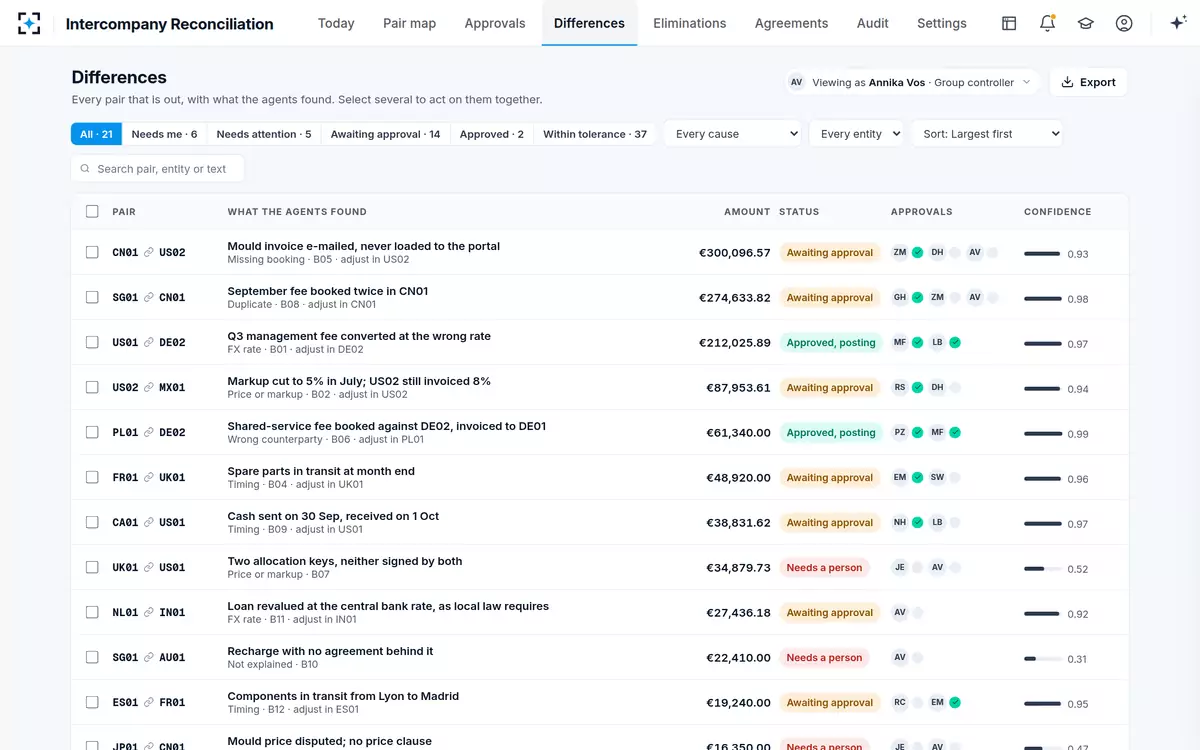The width and height of the screenshot is (1200, 750).
Task: Click the Export button
Action: [x=1088, y=82]
